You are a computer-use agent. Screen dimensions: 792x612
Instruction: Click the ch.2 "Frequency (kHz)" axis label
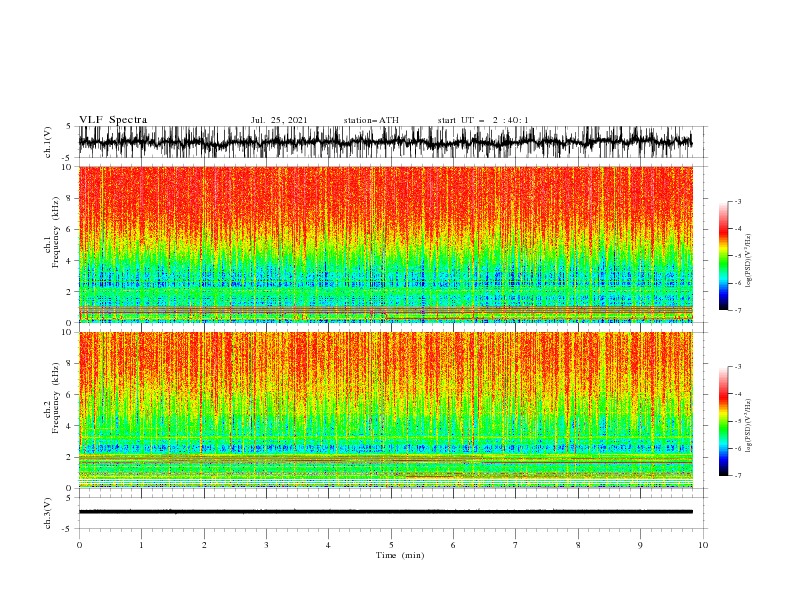[55, 398]
